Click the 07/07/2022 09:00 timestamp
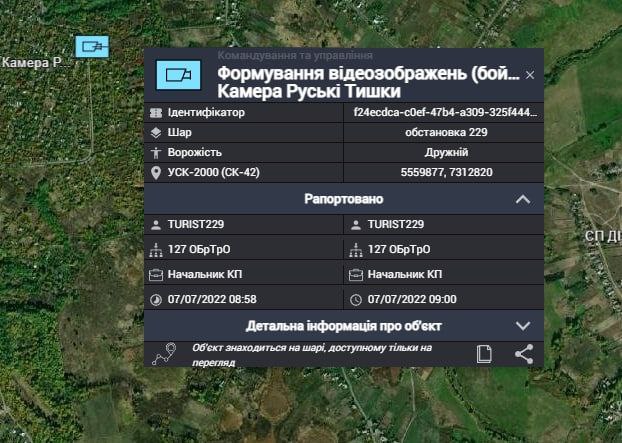The height and width of the screenshot is (443, 622). pyautogui.click(x=412, y=299)
